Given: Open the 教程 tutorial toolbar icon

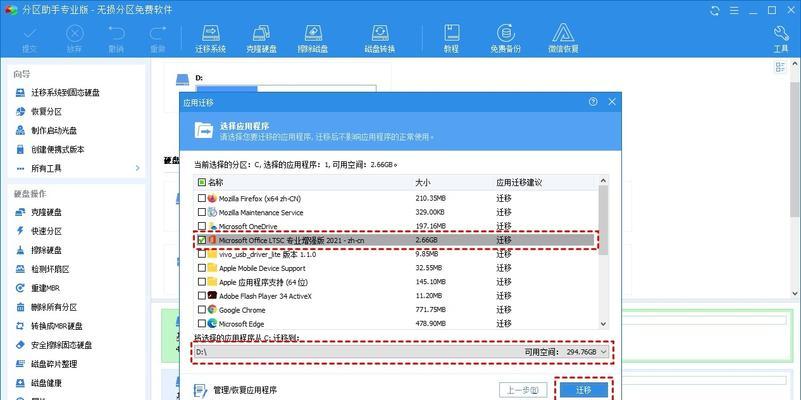Looking at the screenshot, I should pos(451,39).
